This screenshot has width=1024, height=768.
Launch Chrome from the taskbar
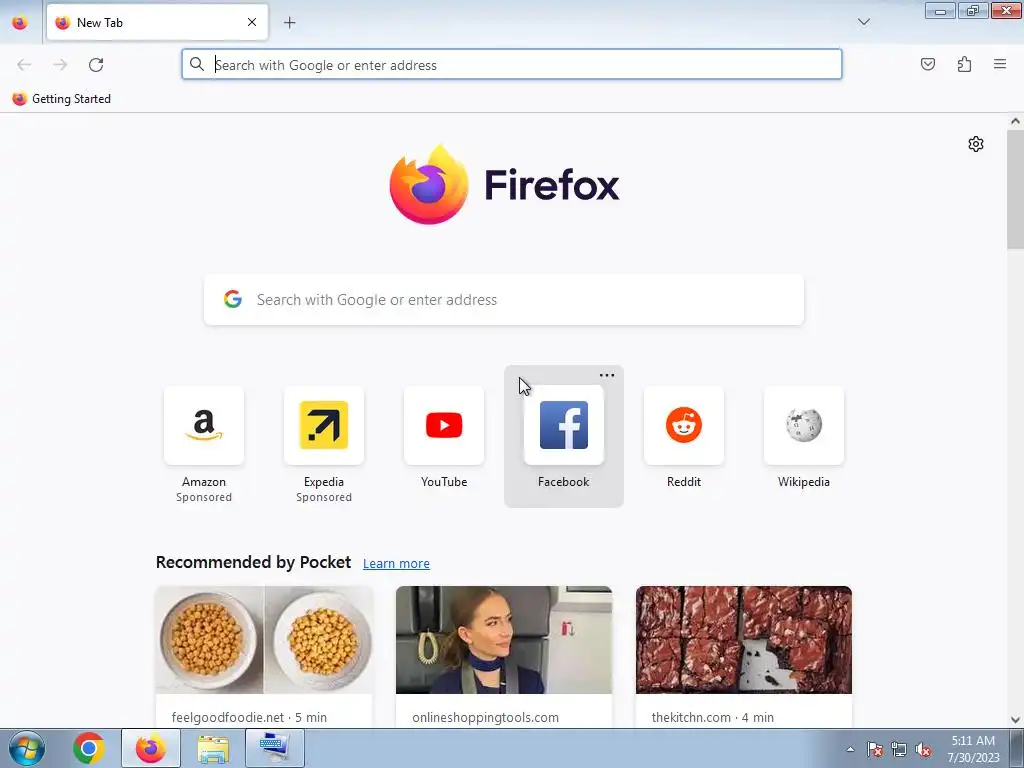click(x=89, y=748)
